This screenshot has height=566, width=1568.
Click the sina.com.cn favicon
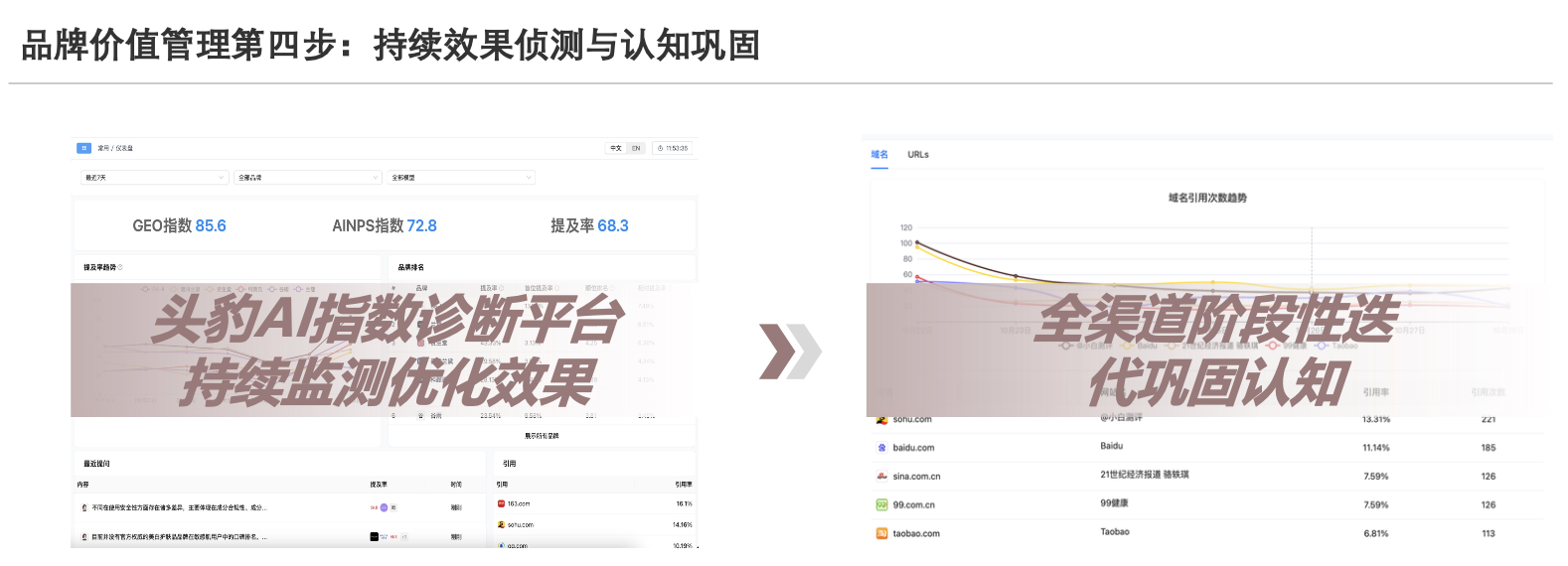click(x=881, y=477)
